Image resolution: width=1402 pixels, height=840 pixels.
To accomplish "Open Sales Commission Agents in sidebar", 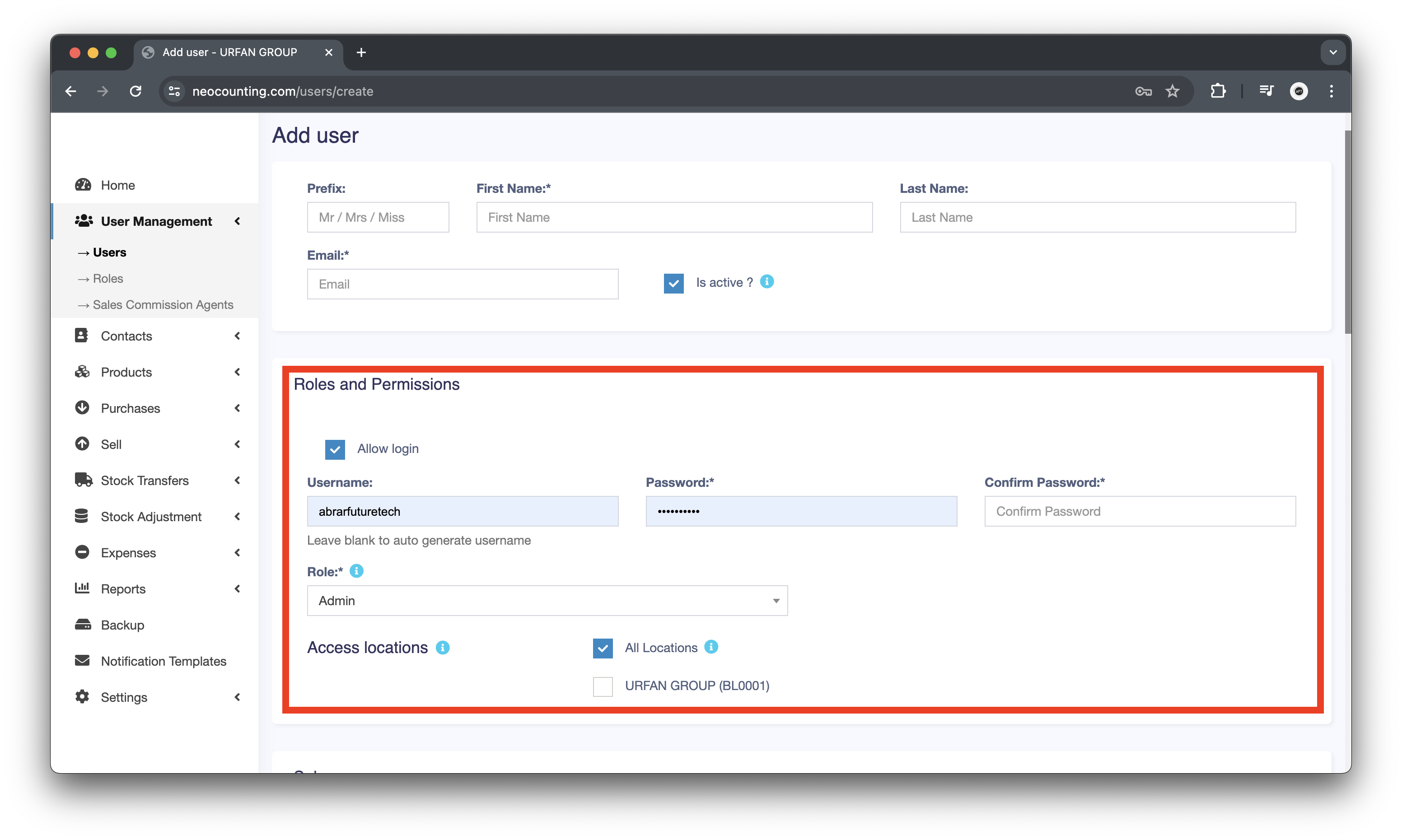I will (x=163, y=304).
